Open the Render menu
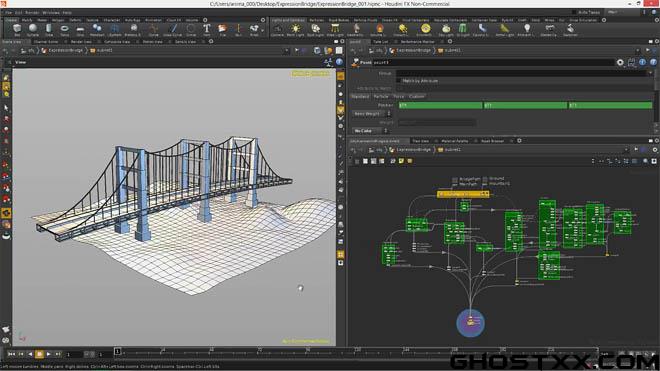Viewport: 660px width, 371px height. pyautogui.click(x=32, y=13)
